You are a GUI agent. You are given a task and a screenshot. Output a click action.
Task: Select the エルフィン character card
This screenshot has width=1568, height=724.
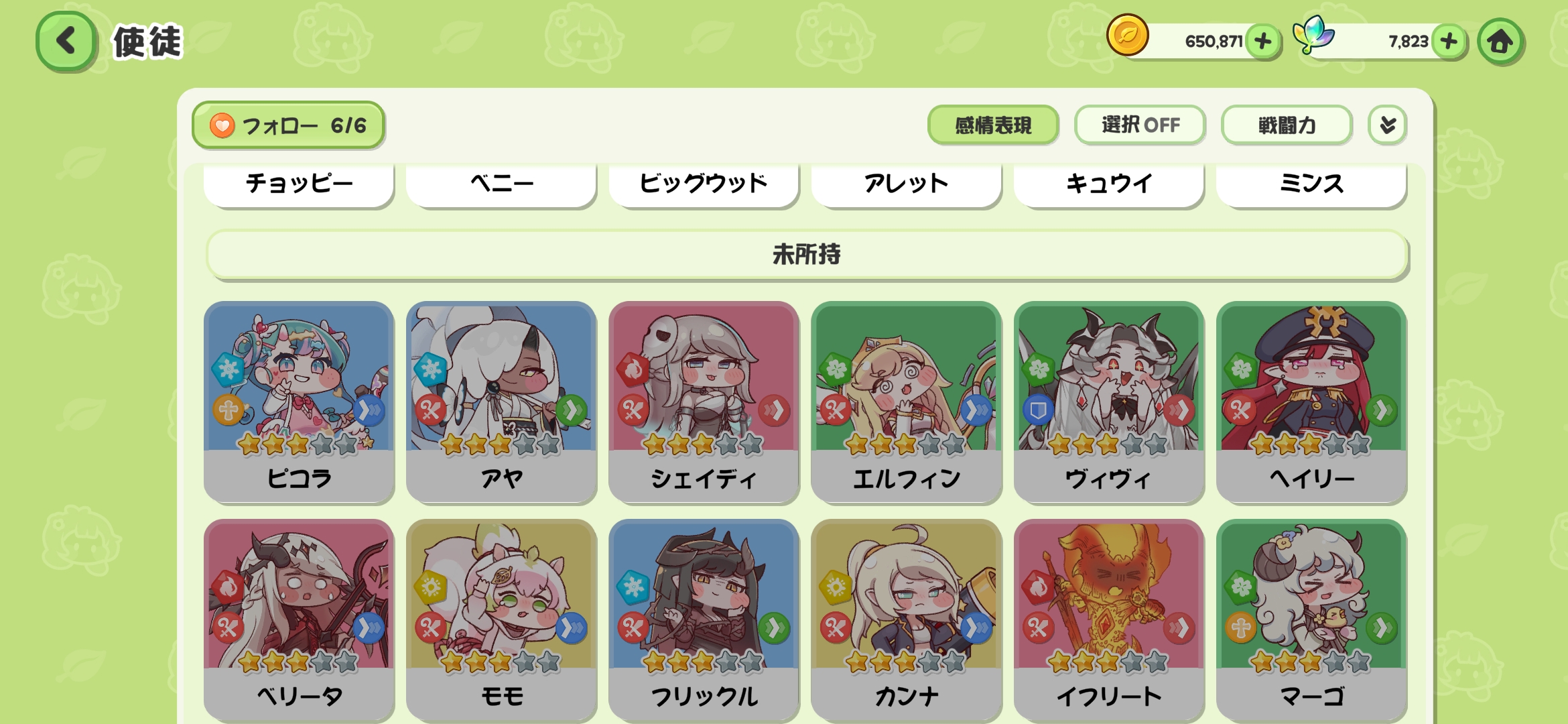click(906, 402)
